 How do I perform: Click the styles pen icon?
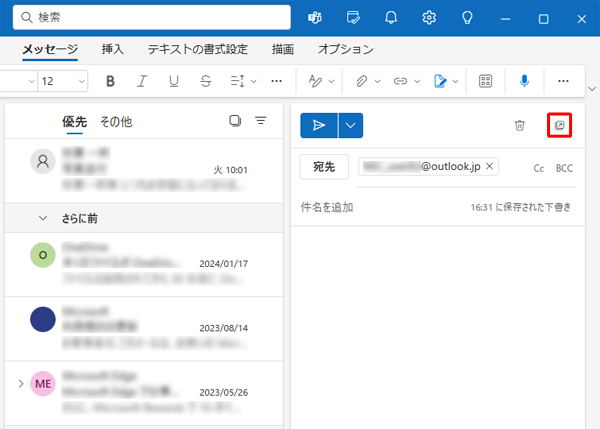pos(315,81)
